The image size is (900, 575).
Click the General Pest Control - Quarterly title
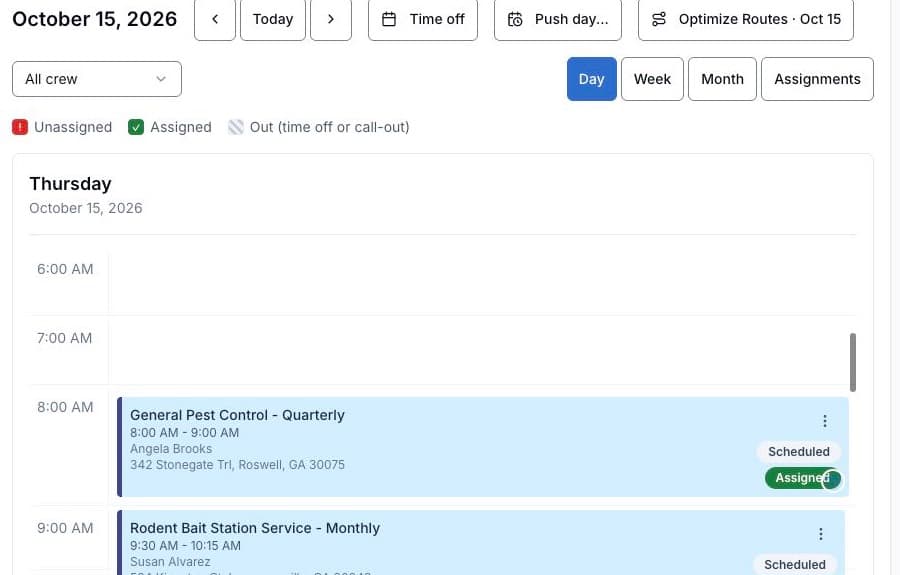tap(237, 415)
